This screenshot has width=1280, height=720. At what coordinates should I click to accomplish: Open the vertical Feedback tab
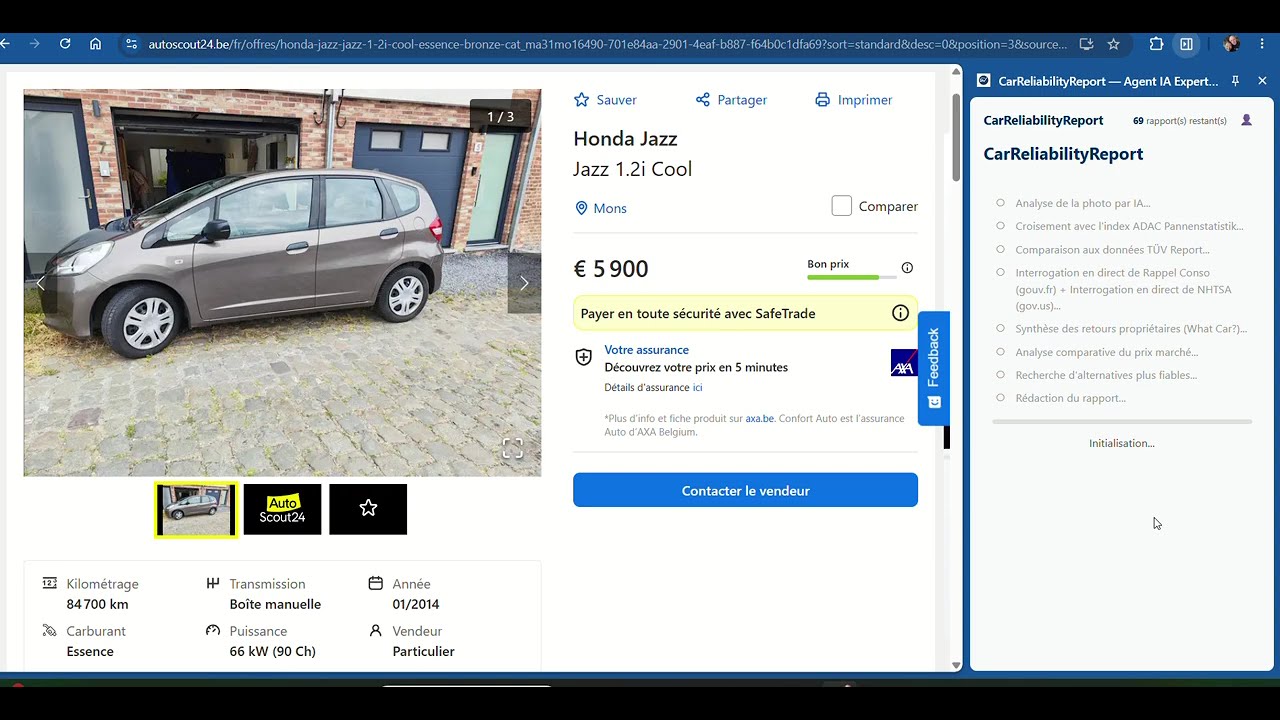click(x=933, y=368)
